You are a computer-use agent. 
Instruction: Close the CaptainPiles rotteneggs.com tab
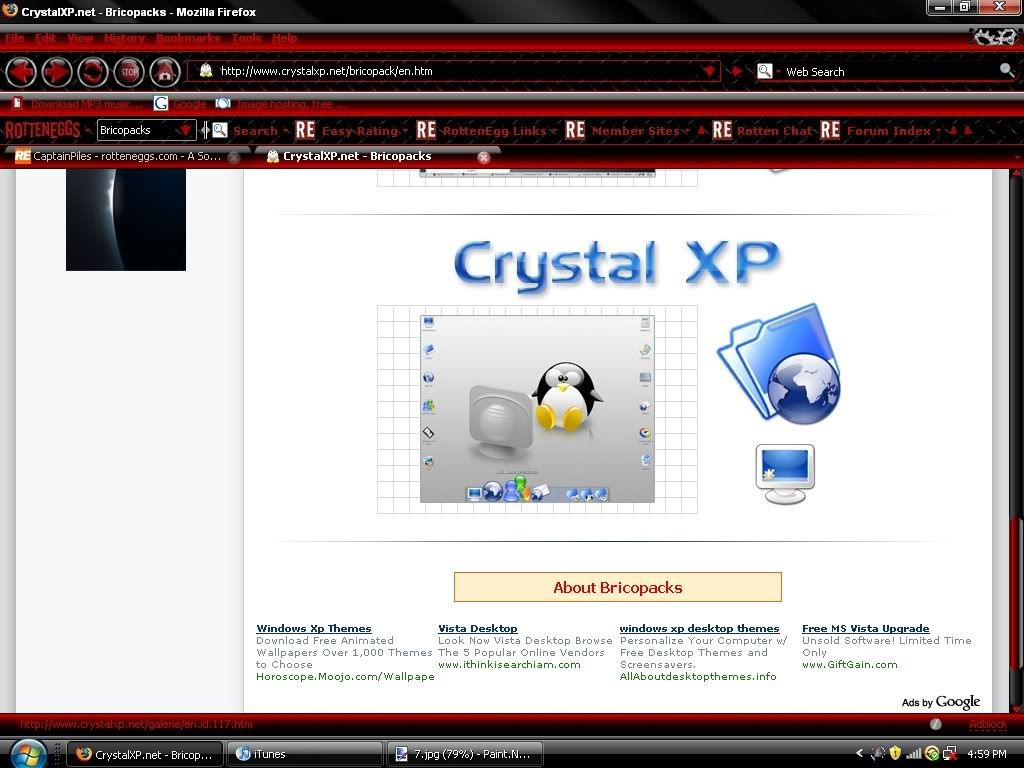pyautogui.click(x=234, y=157)
